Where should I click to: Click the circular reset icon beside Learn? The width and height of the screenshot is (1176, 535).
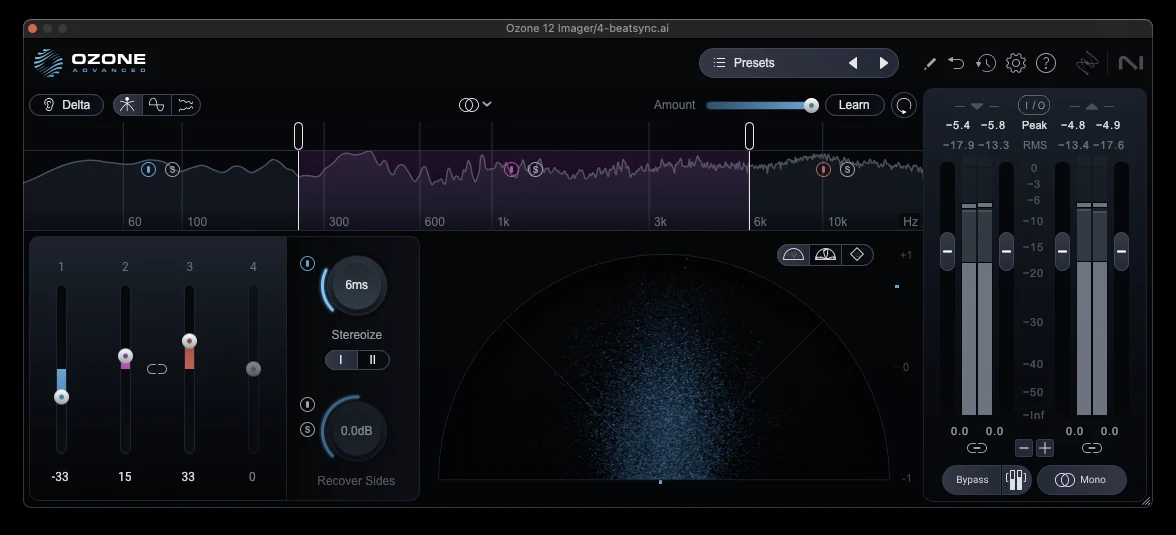[x=904, y=105]
